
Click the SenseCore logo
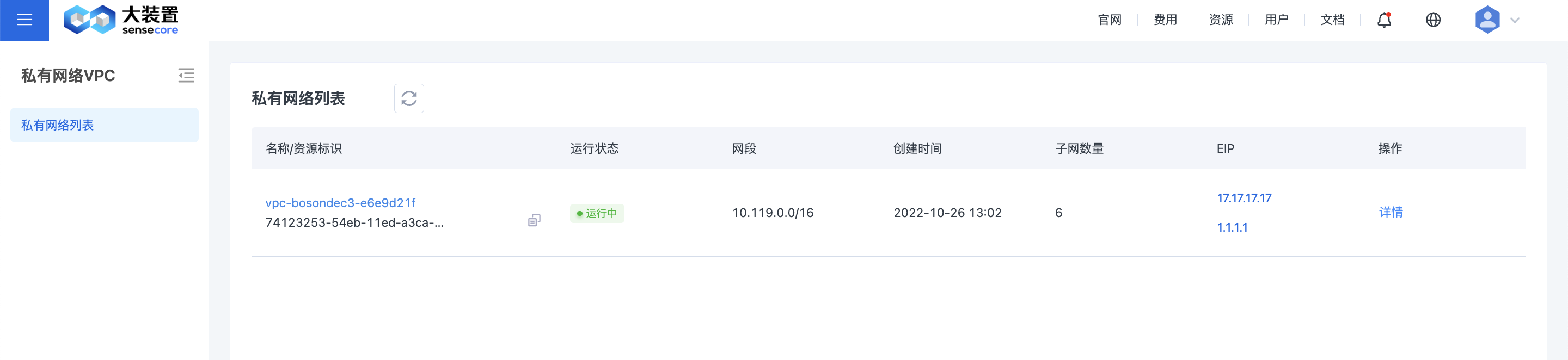(x=121, y=20)
